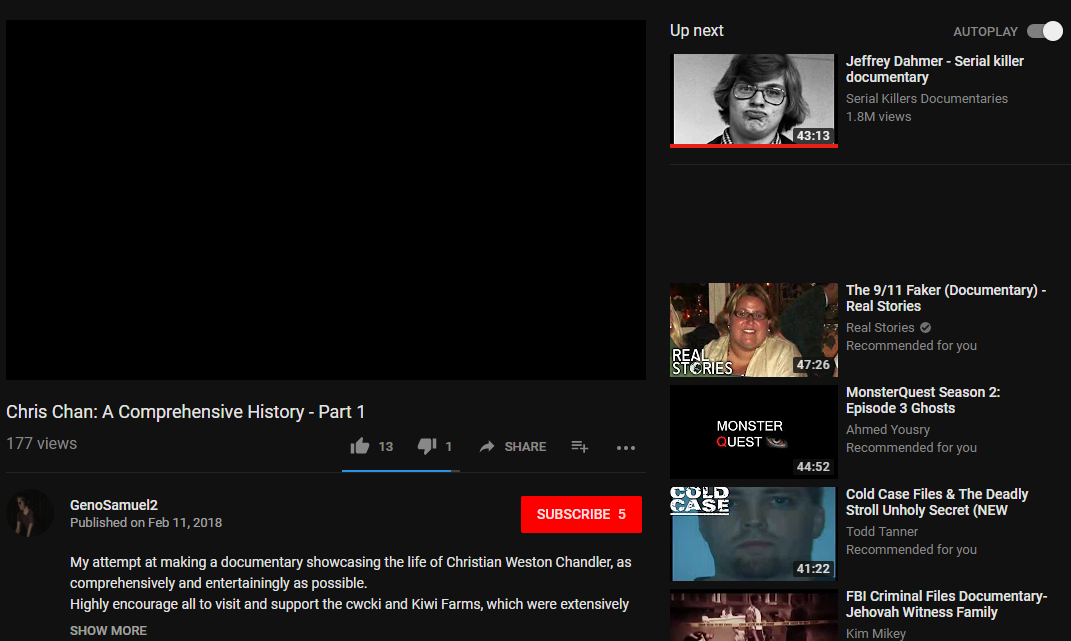The image size is (1071, 641).
Task: Click the 13 likes count
Action: 386,446
